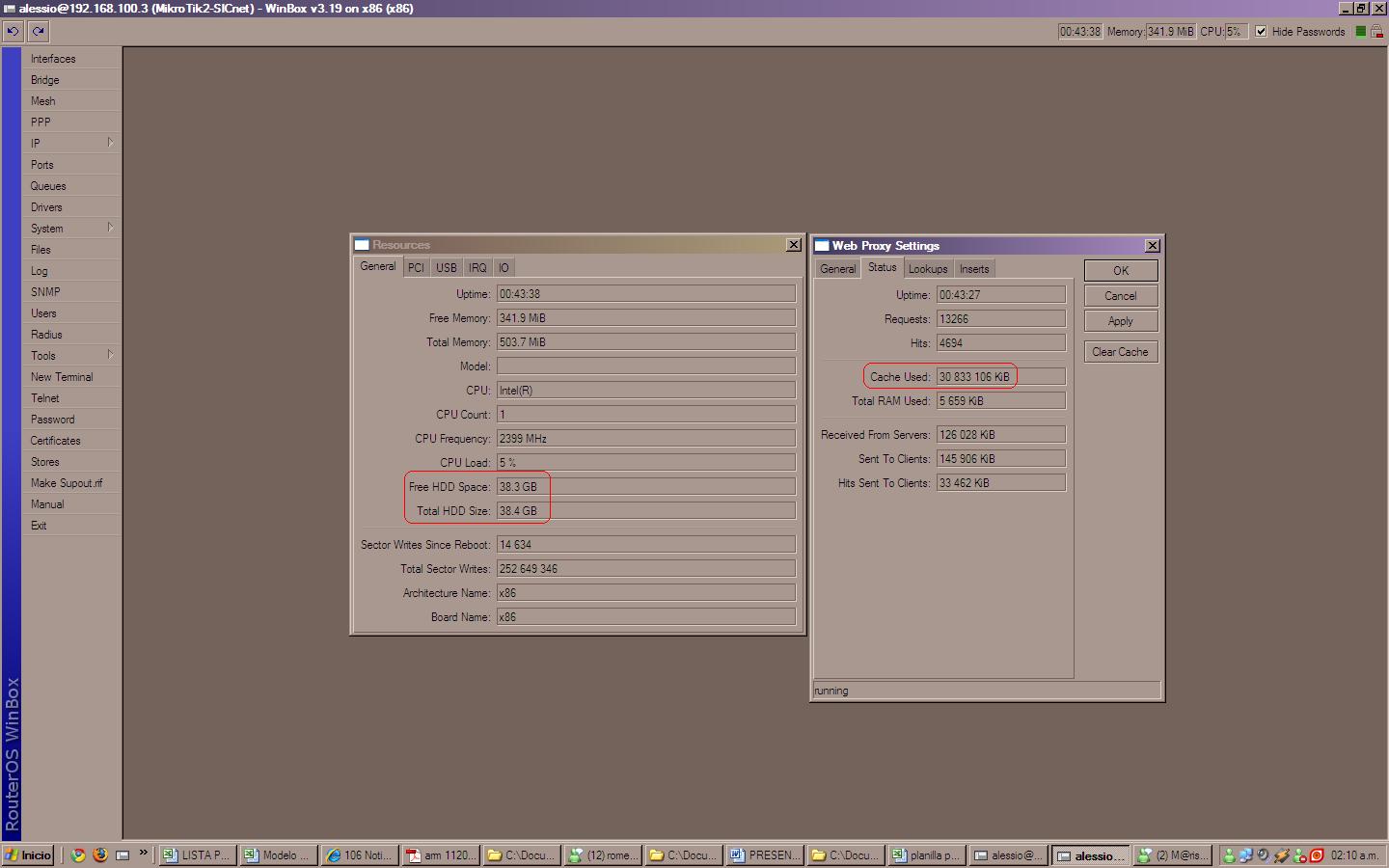Viewport: 1389px width, 868px height.
Task: Open Interfaces from the sidebar menu
Action: [53, 59]
